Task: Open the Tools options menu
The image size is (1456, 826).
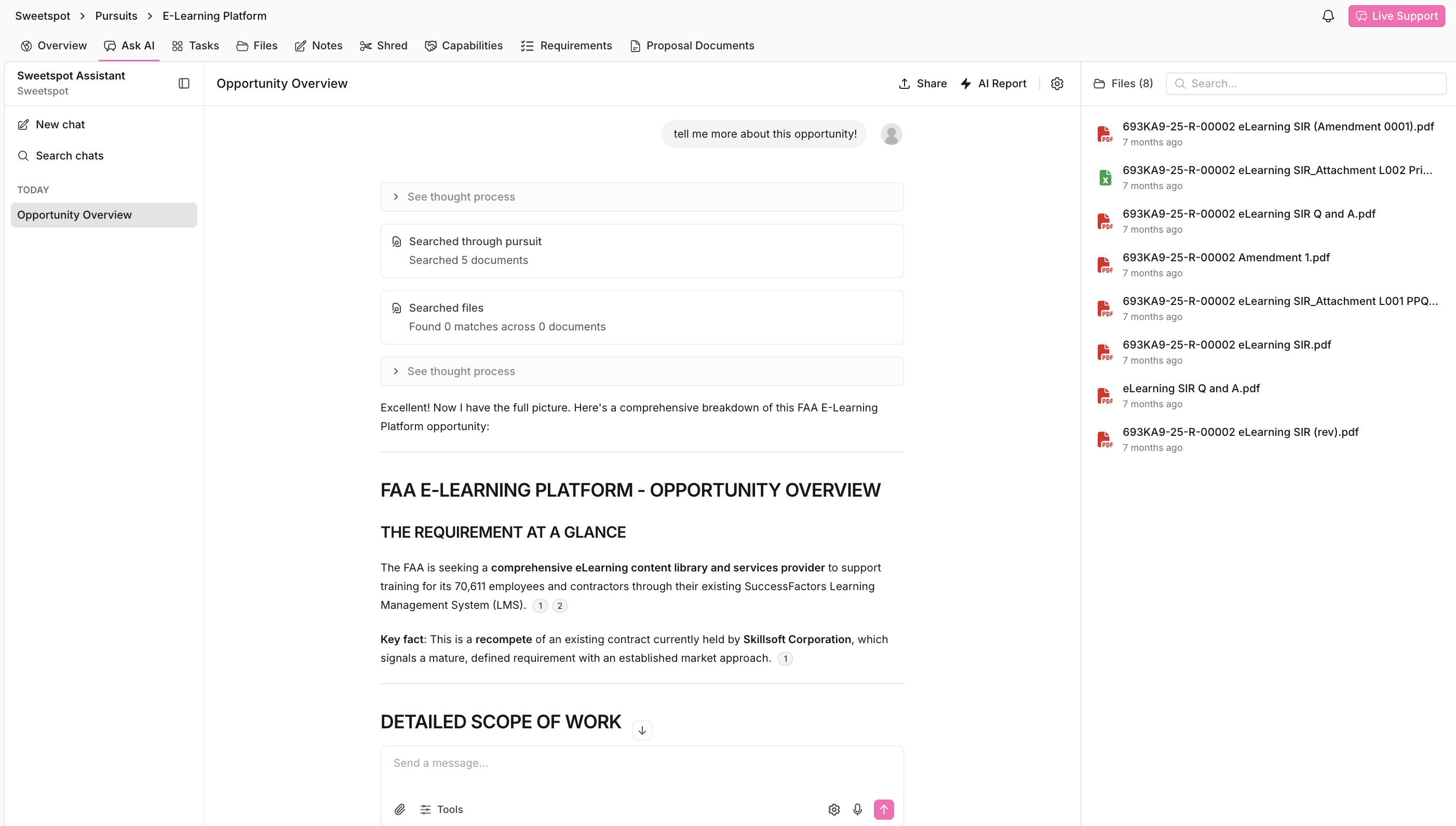Action: point(442,809)
